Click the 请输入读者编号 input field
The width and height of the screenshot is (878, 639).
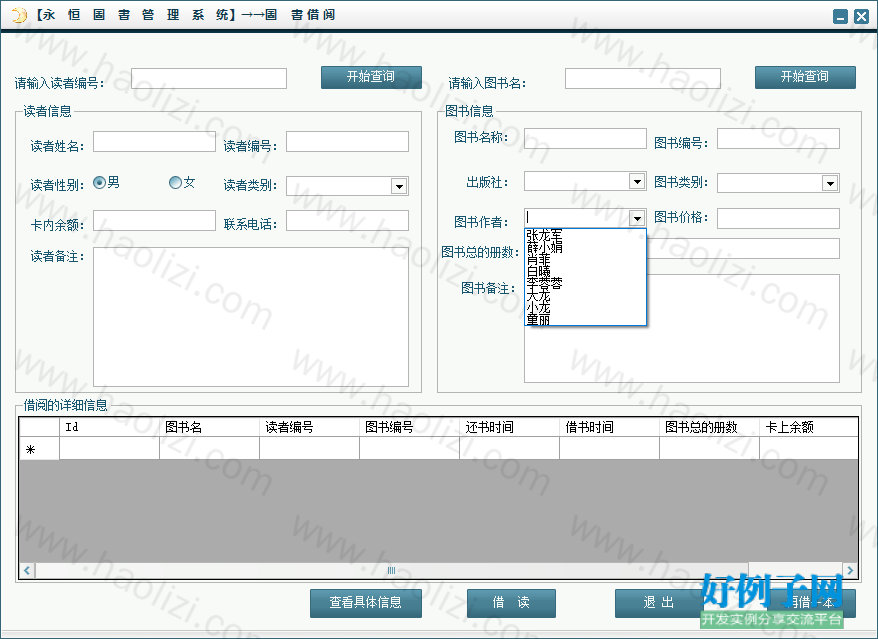(x=209, y=78)
